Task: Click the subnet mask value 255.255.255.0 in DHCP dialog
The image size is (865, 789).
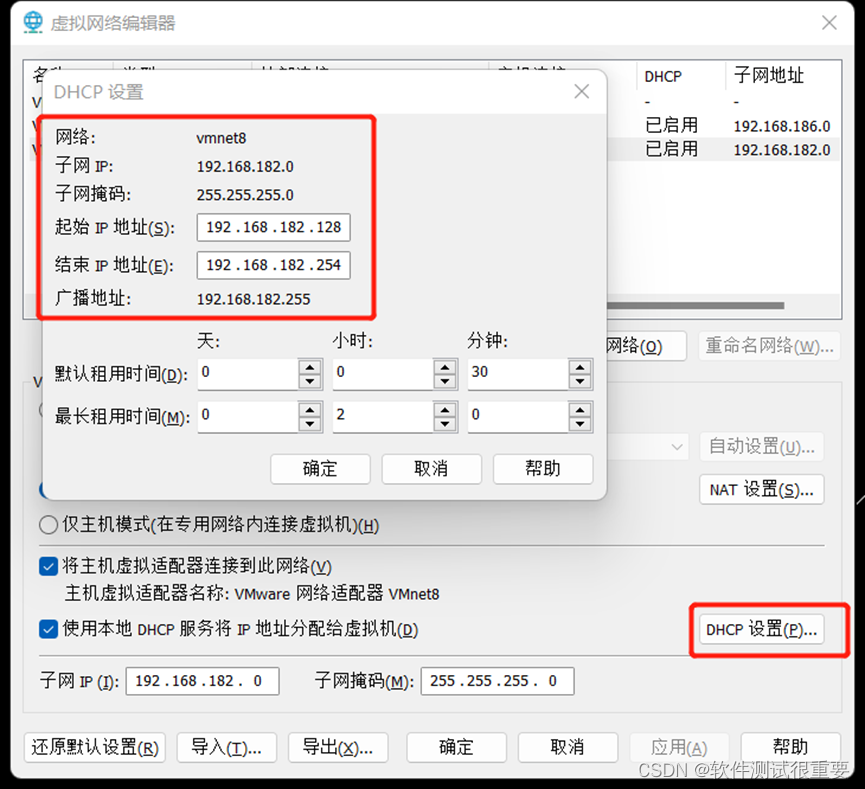Action: 245,195
